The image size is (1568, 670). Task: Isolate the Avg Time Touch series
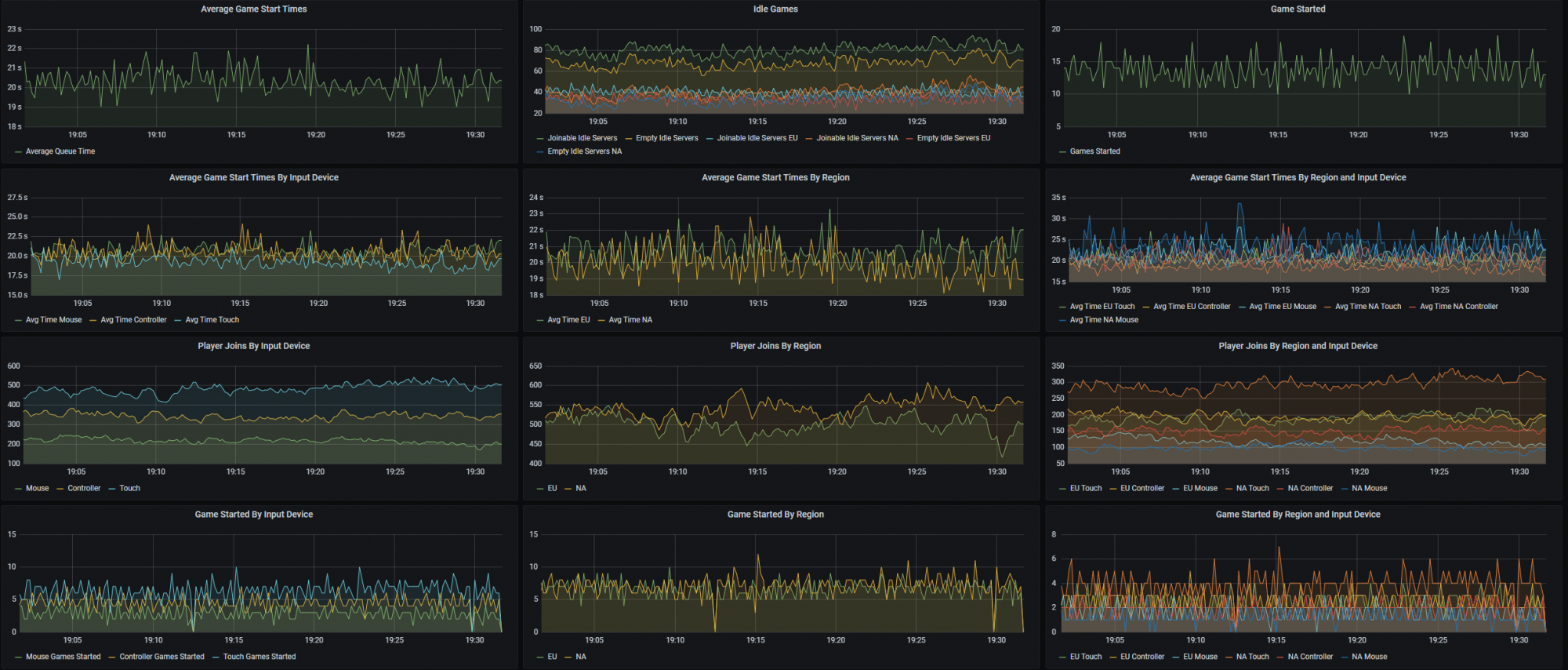[x=212, y=320]
